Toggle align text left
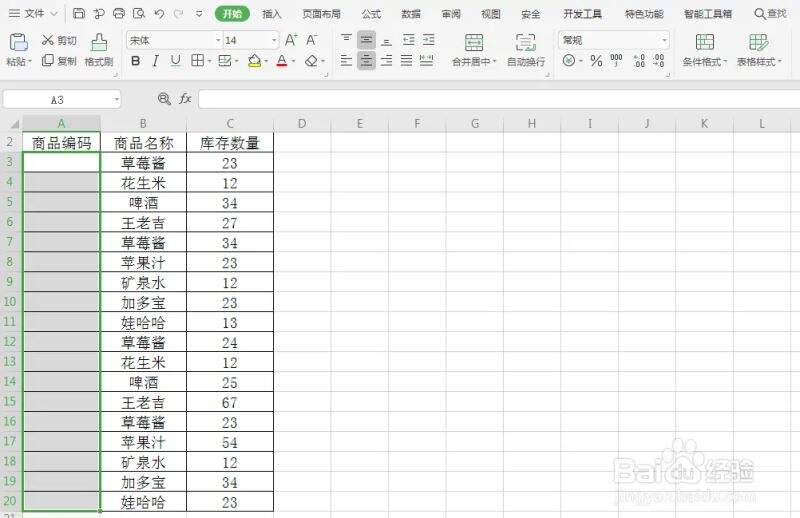The image size is (800, 518). [346, 61]
